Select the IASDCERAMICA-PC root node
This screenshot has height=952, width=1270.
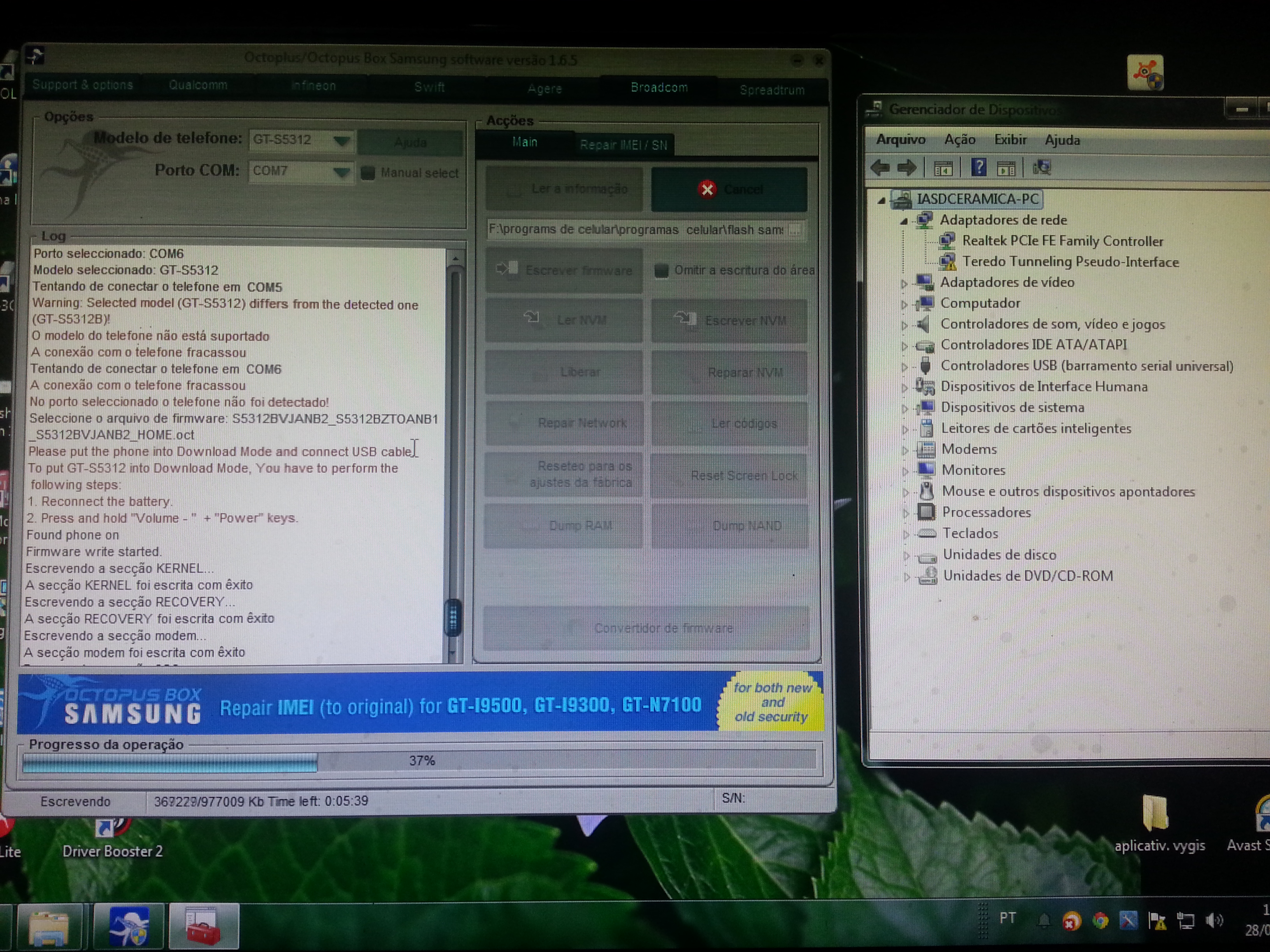pos(977,199)
